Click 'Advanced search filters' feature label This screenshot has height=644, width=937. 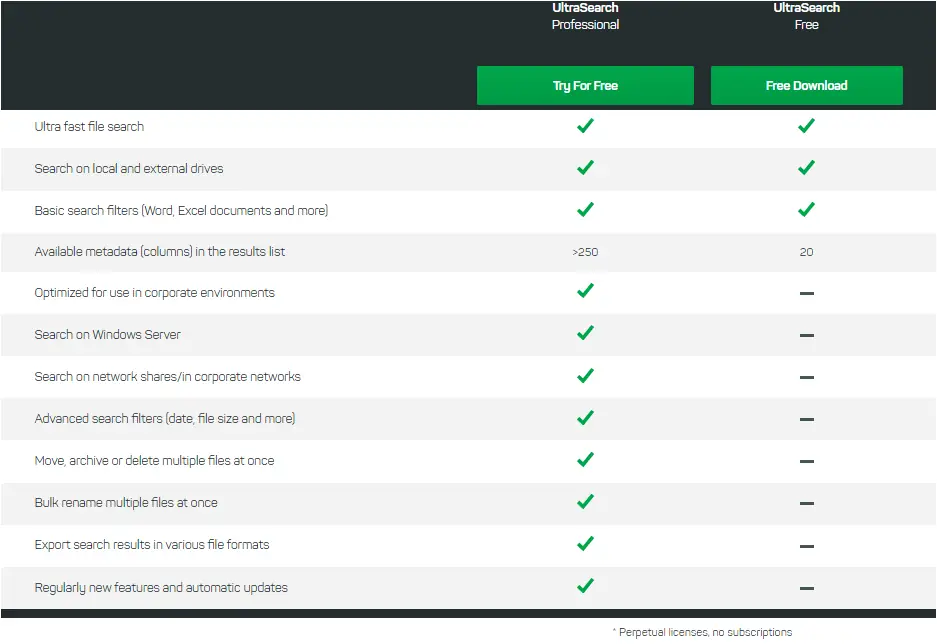(x=165, y=419)
